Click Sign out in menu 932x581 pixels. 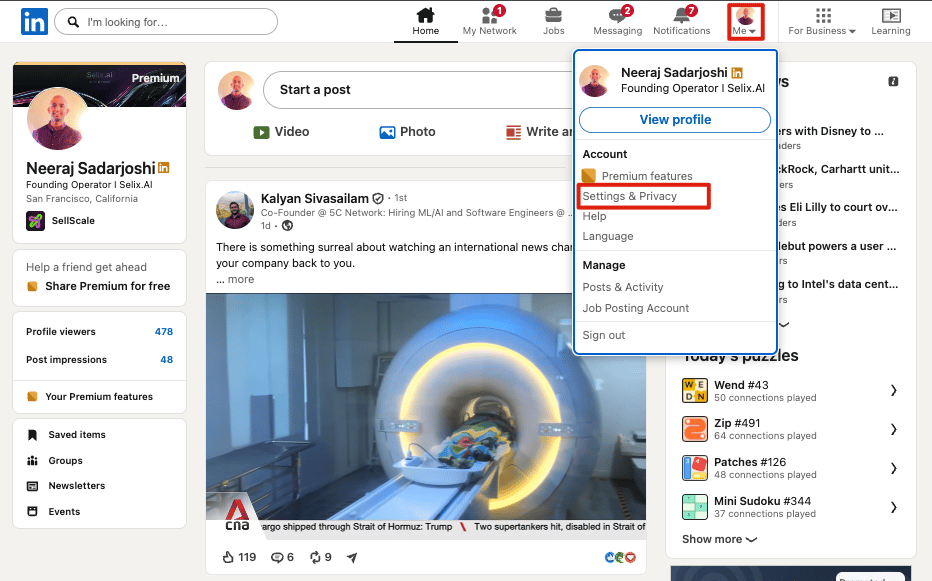pyautogui.click(x=603, y=335)
